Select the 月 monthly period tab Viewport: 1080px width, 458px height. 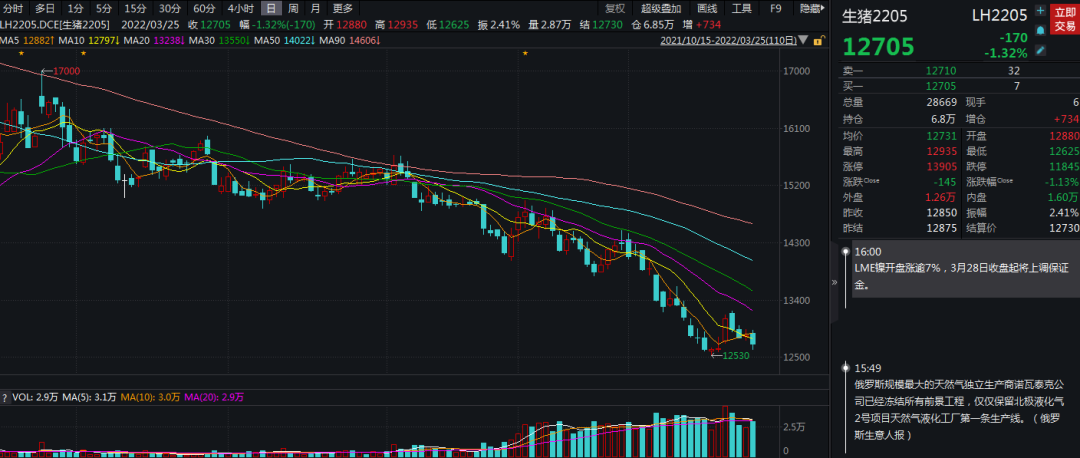[315, 9]
